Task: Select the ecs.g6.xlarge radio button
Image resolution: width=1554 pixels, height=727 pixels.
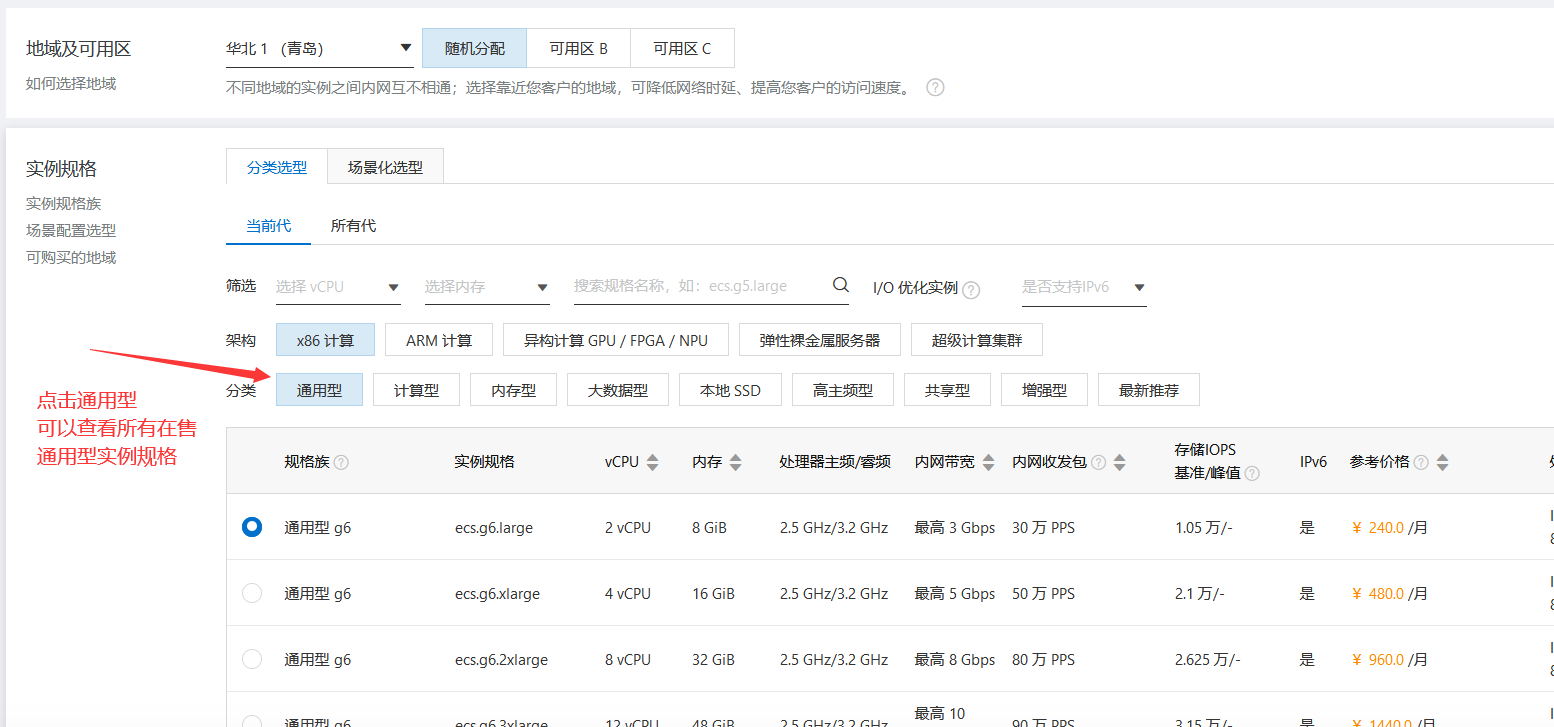Action: [252, 593]
